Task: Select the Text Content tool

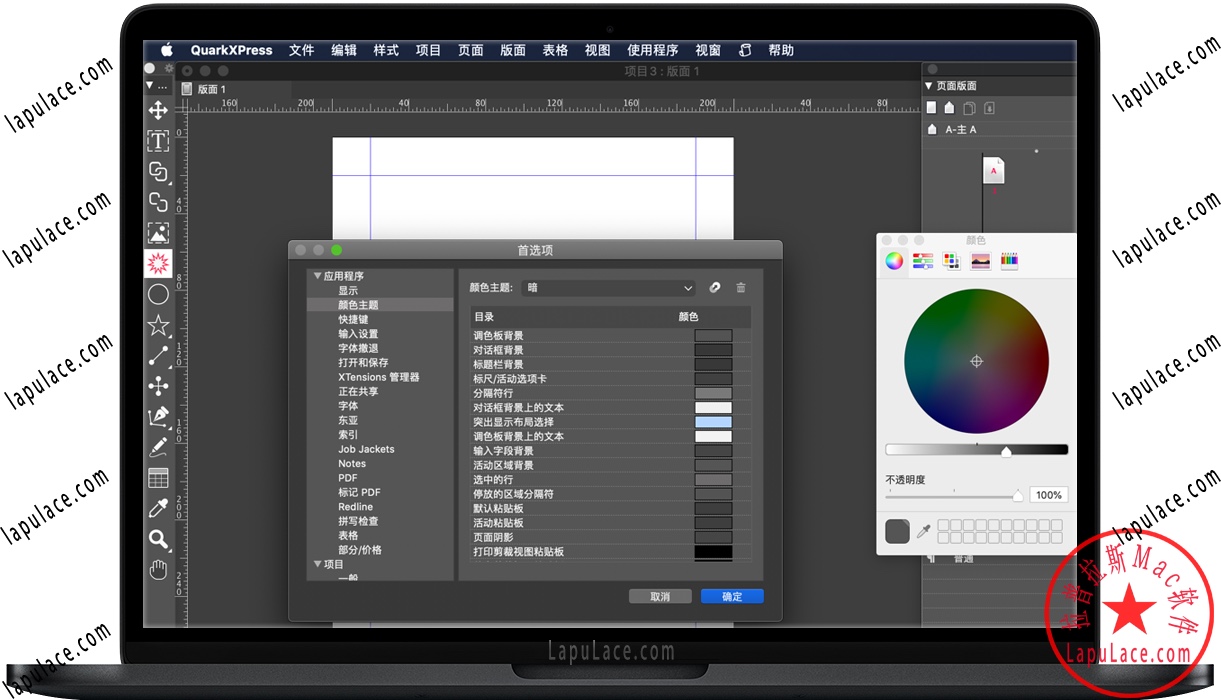Action: (158, 140)
